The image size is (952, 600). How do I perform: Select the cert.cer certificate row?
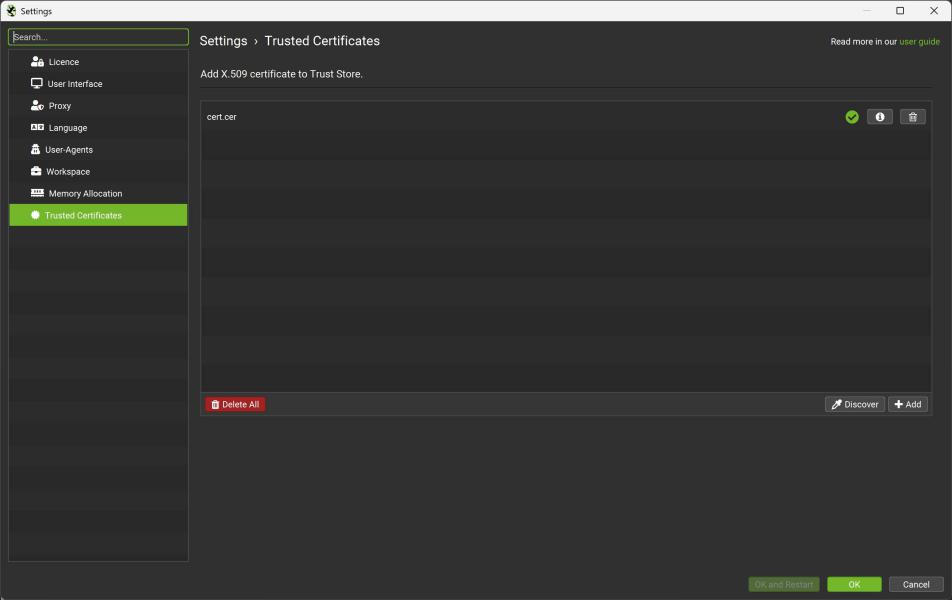pyautogui.click(x=500, y=117)
